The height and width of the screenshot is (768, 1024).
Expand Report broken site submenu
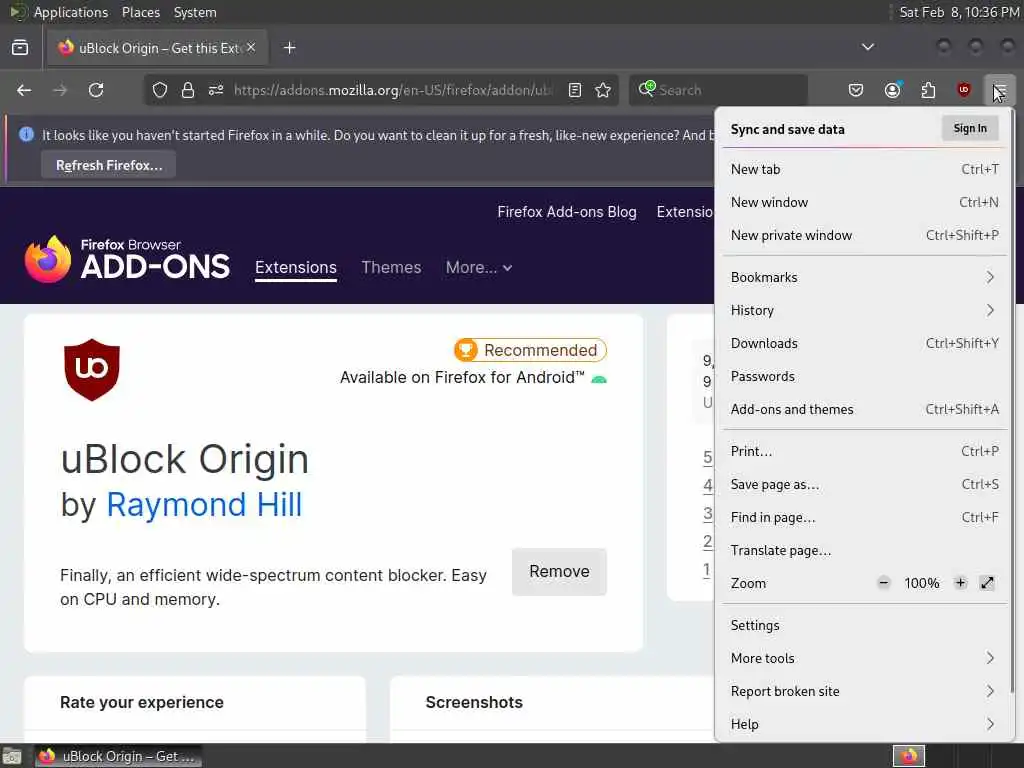click(x=865, y=692)
